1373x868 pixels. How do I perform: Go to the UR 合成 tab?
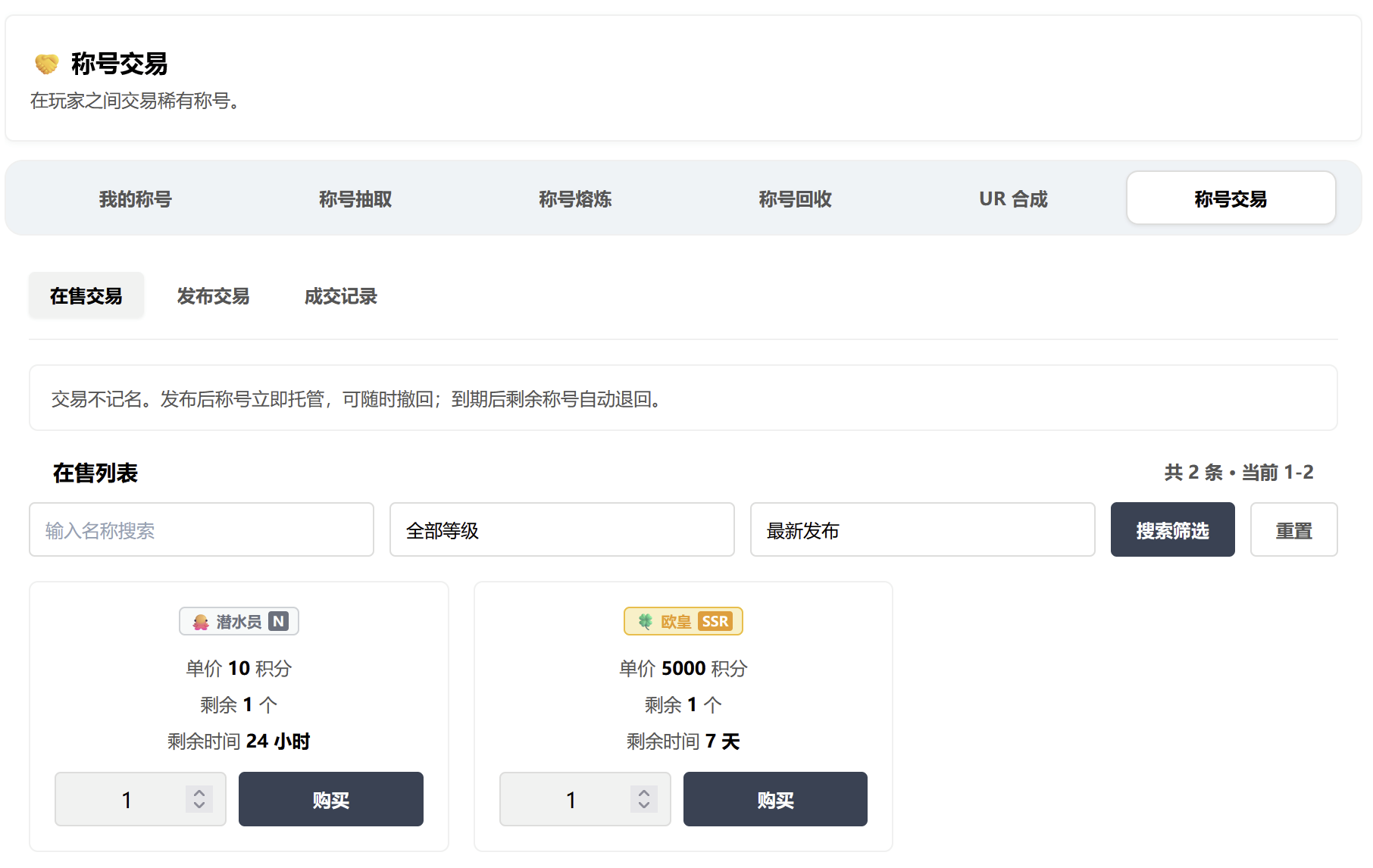click(1014, 198)
